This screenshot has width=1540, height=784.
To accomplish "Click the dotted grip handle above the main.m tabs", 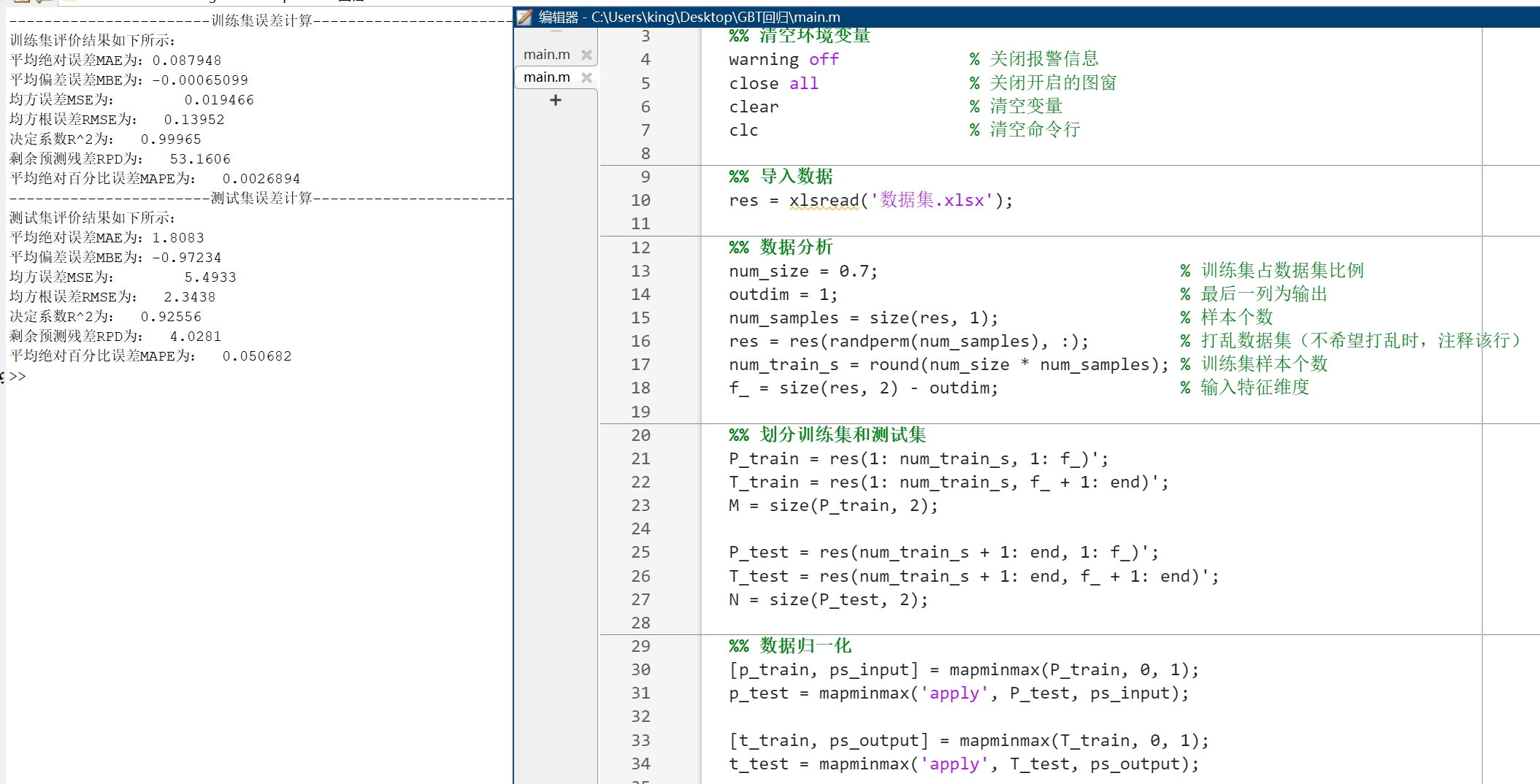I will coord(555,32).
